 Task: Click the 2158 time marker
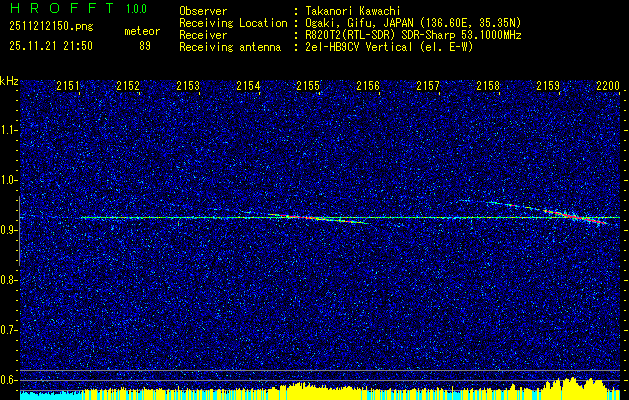[x=488, y=86]
